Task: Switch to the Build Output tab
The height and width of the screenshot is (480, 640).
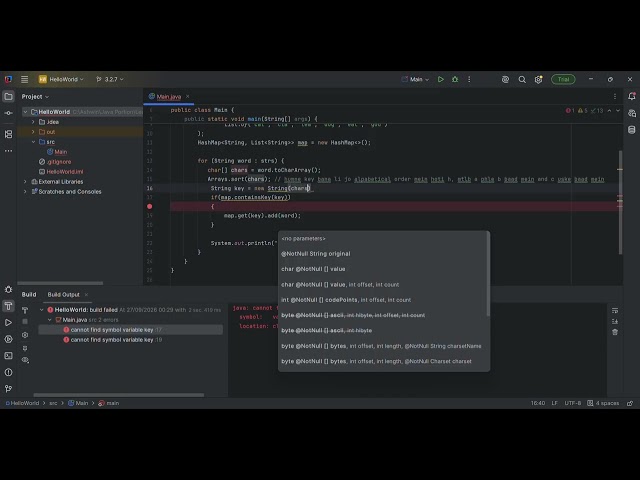Action: tap(64, 294)
